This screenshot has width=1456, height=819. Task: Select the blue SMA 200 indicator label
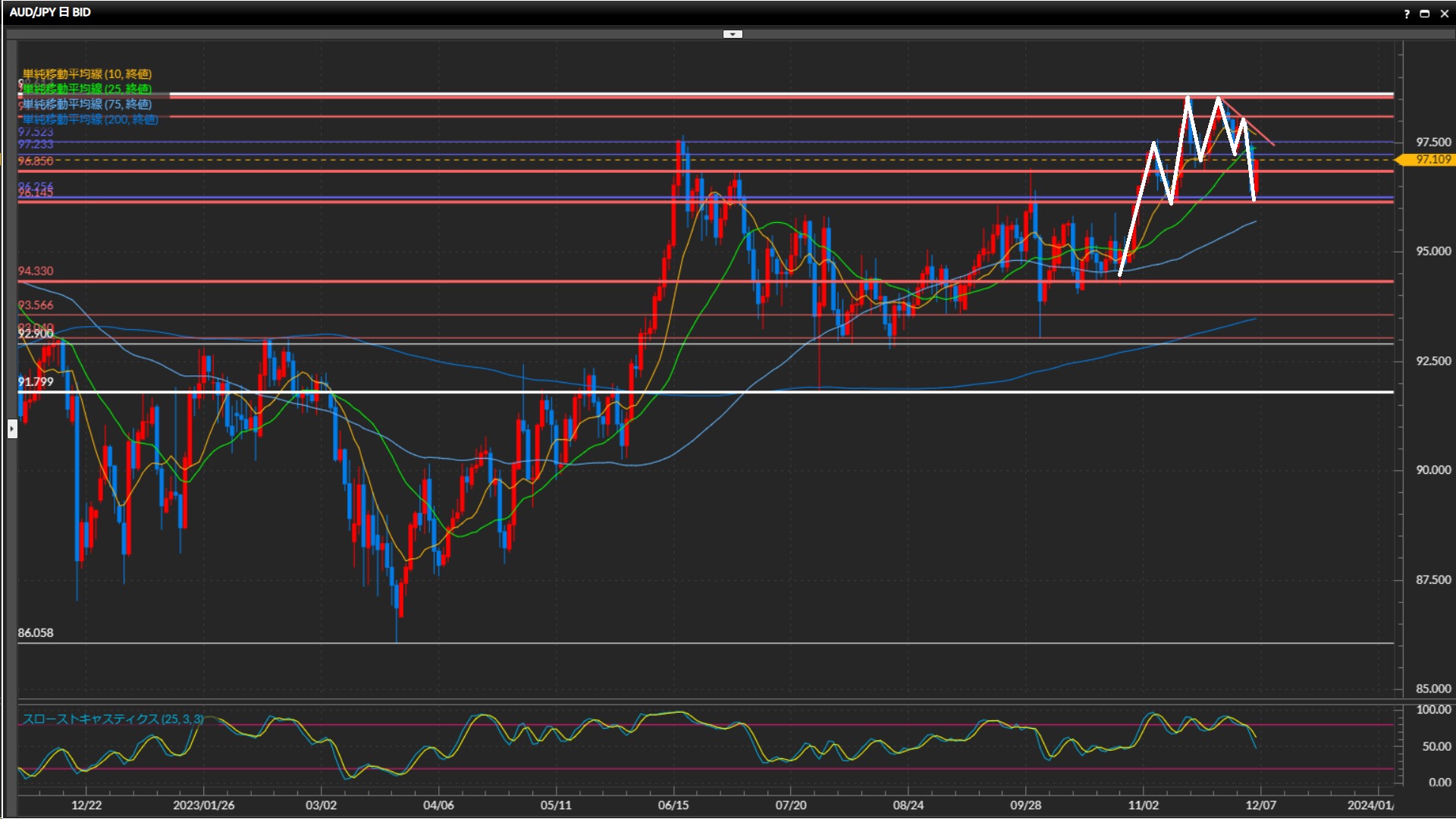coord(89,119)
